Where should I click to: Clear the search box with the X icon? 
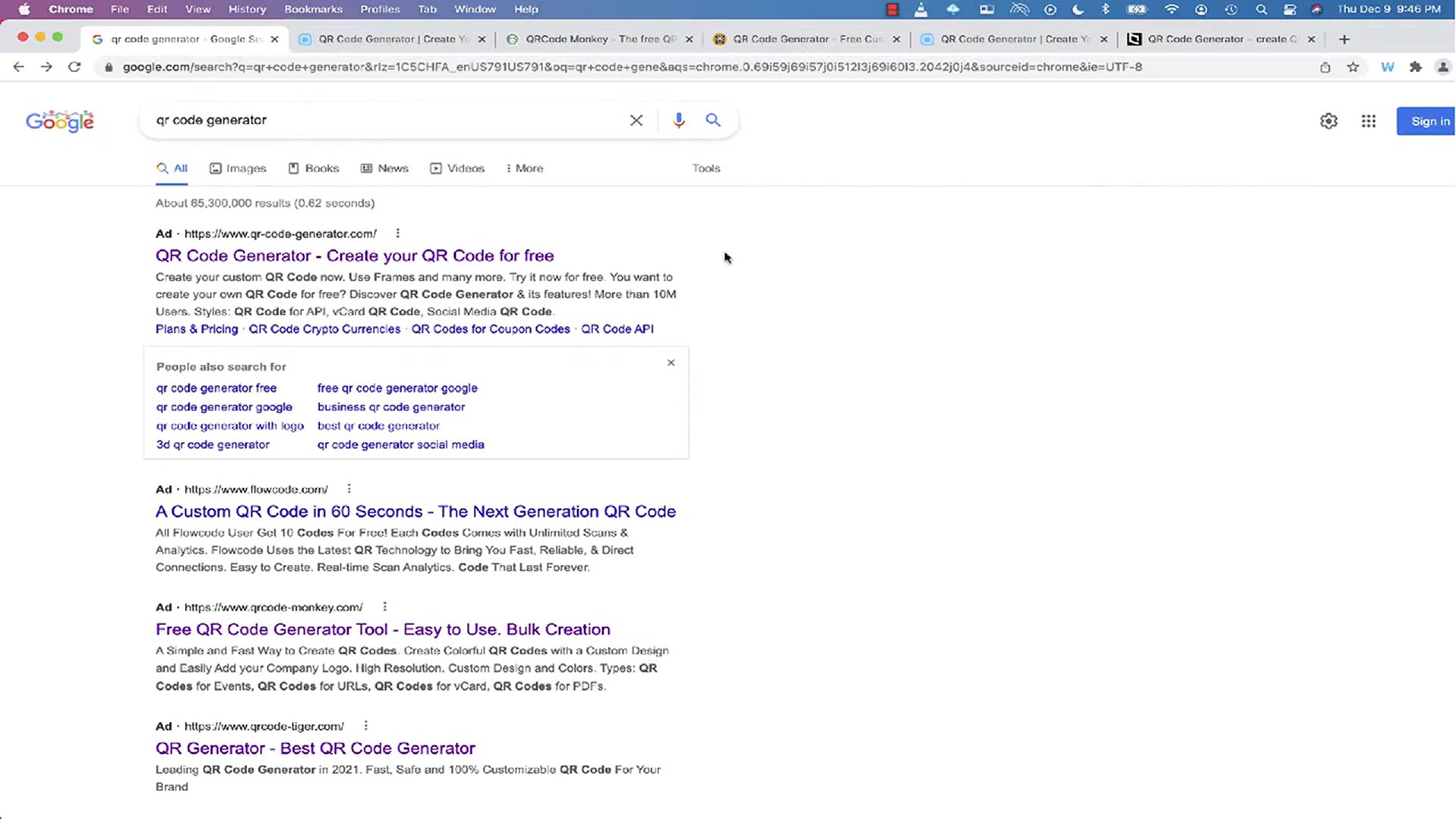pyautogui.click(x=636, y=120)
